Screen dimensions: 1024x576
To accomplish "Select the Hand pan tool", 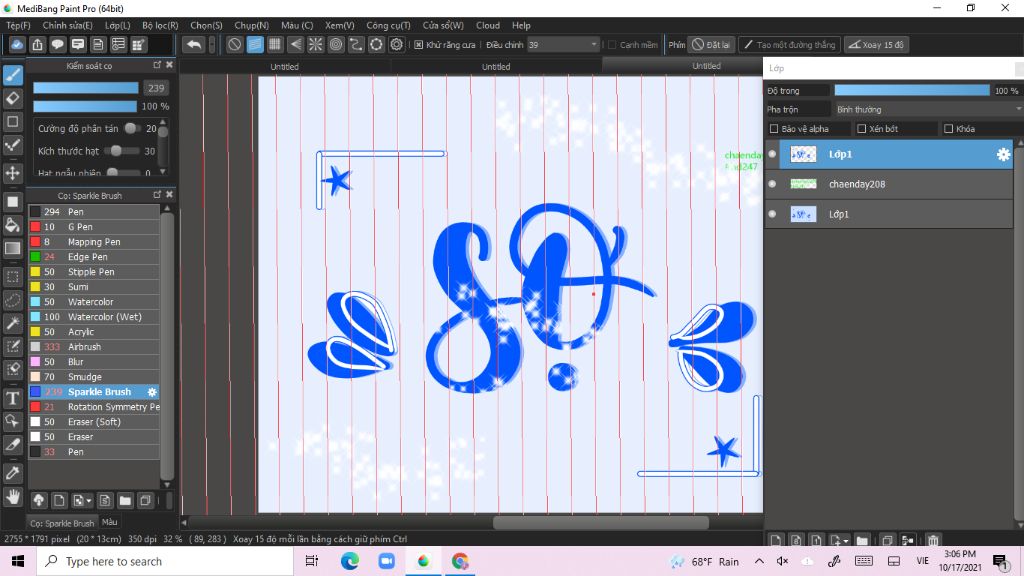I will (12, 497).
